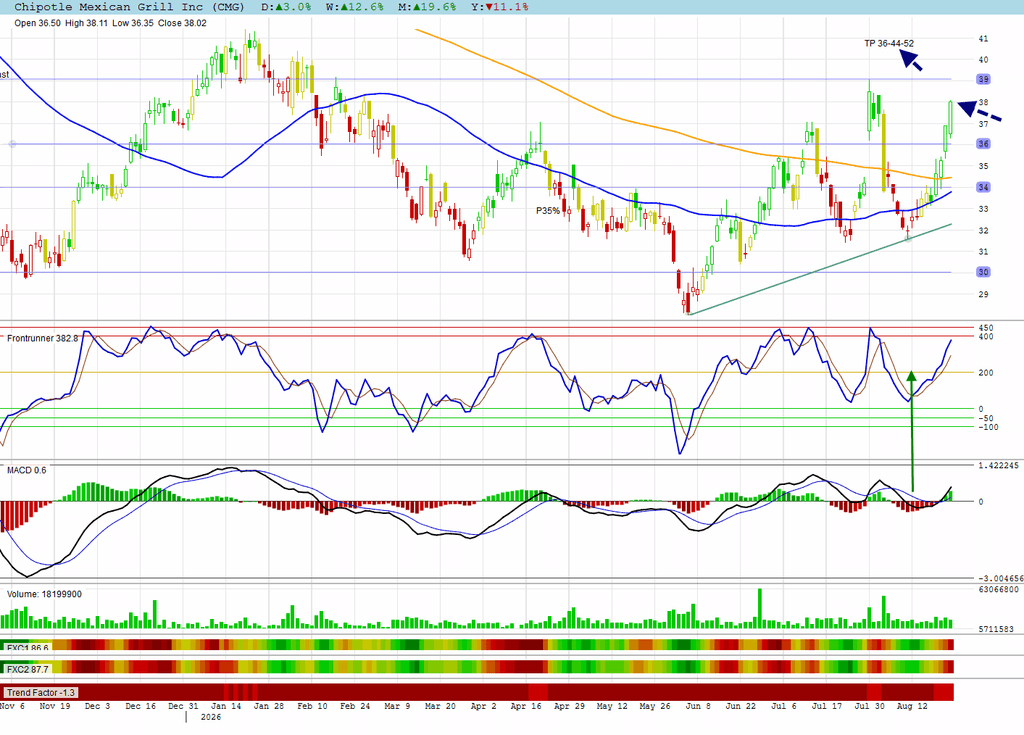The width and height of the screenshot is (1024, 735).
Task: Click the FXC2 87.7 strip label
Action: (27, 670)
